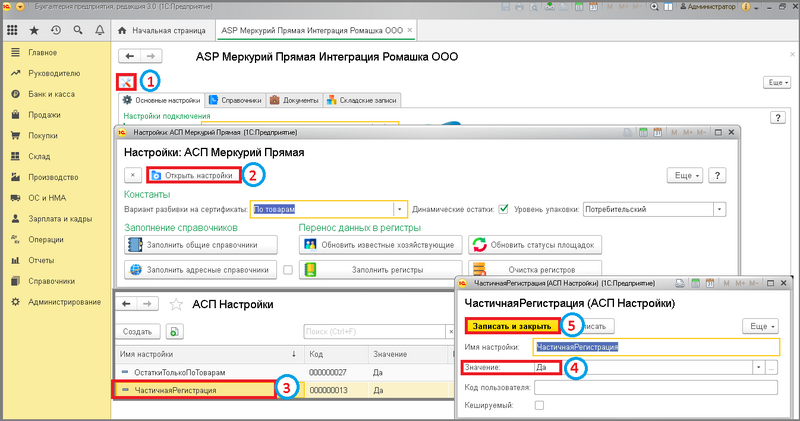This screenshot has height=421, width=800.
Task: Click the back arrow in main form
Action: (130, 56)
